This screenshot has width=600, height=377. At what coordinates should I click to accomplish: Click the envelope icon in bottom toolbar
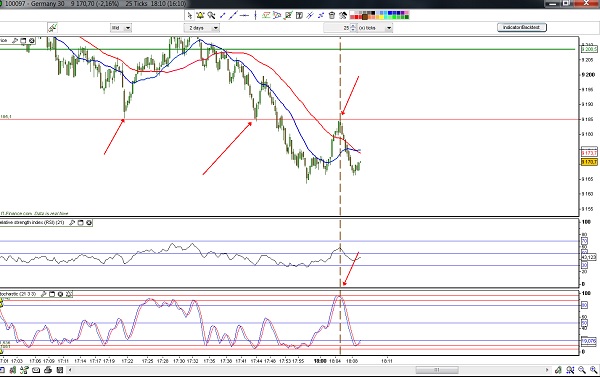tap(36, 370)
